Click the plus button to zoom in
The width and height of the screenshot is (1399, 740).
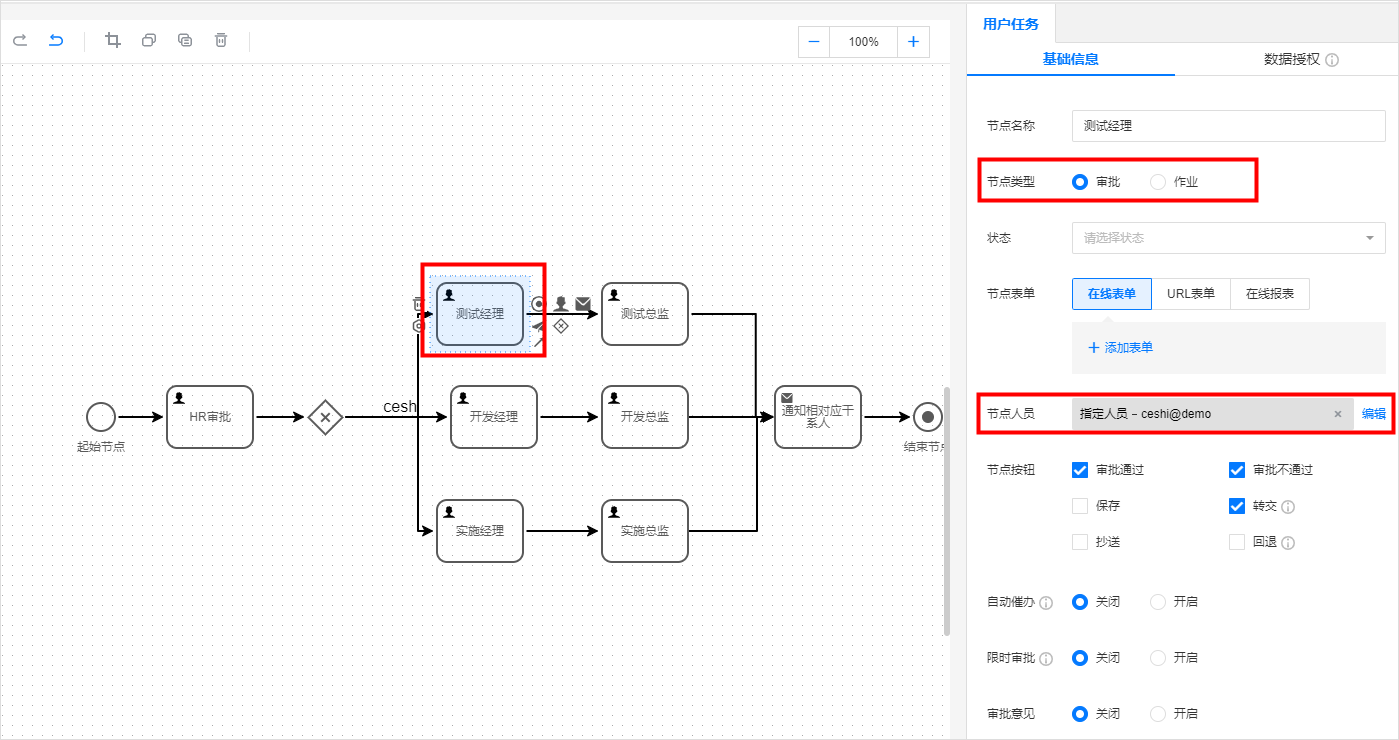[913, 41]
